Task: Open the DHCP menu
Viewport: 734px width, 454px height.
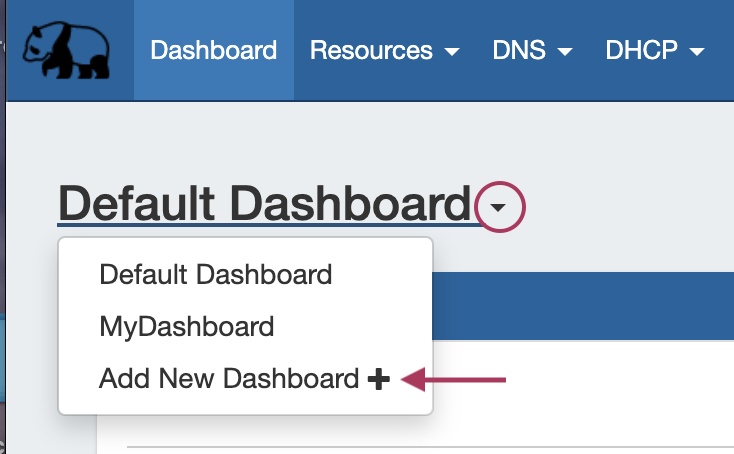Action: [x=642, y=50]
